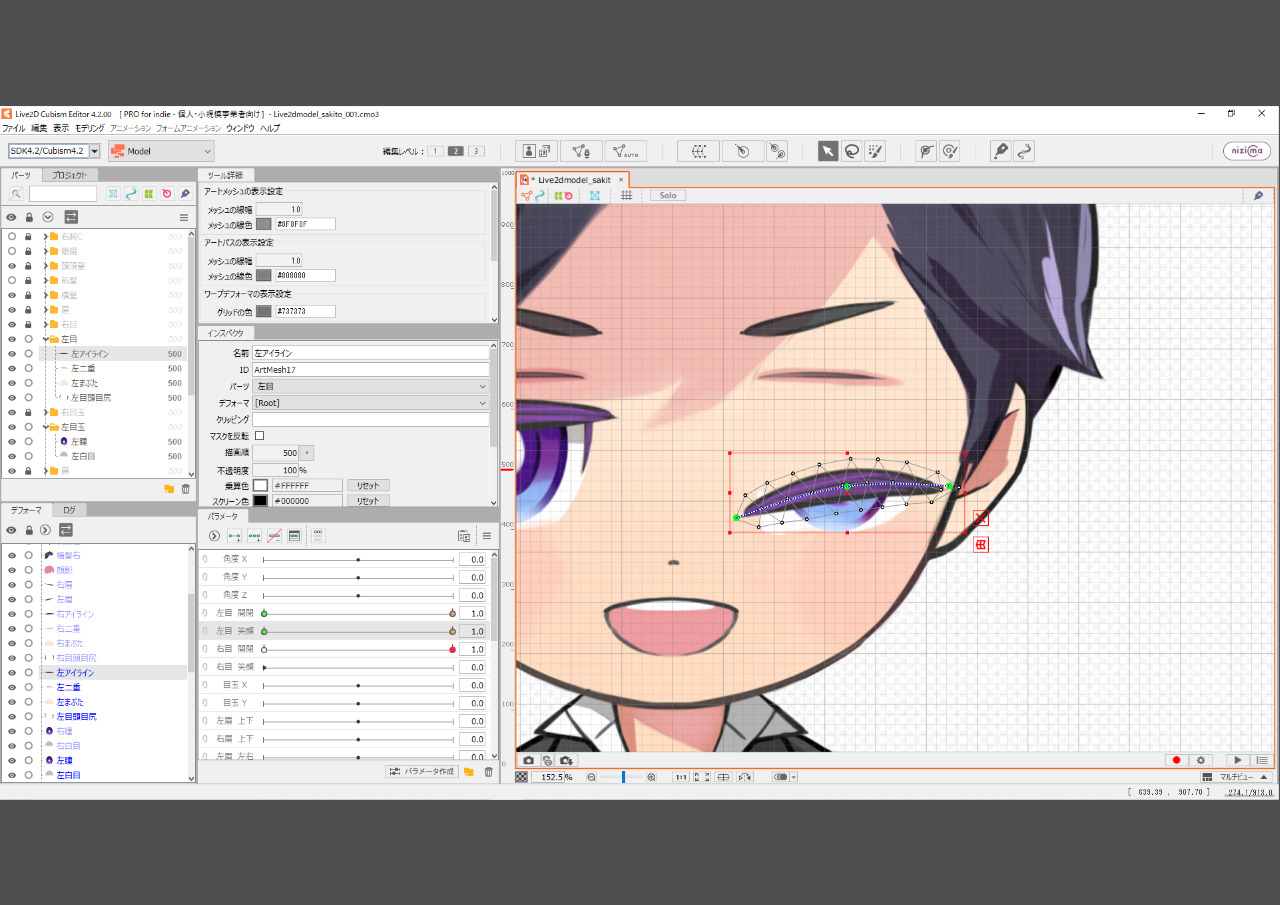Click the delete parameter trash icon
Screen dimensions: 1280x905
488,772
